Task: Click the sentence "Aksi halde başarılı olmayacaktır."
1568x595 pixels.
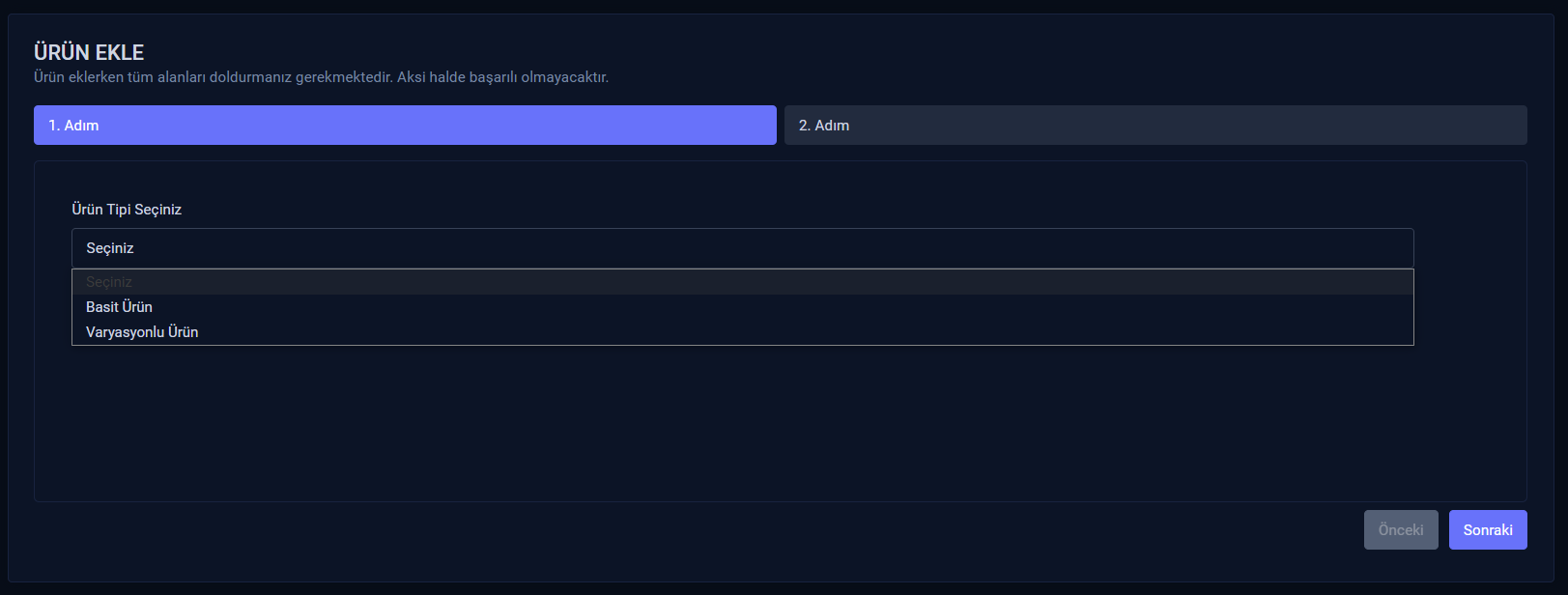Action: pyautogui.click(x=502, y=77)
